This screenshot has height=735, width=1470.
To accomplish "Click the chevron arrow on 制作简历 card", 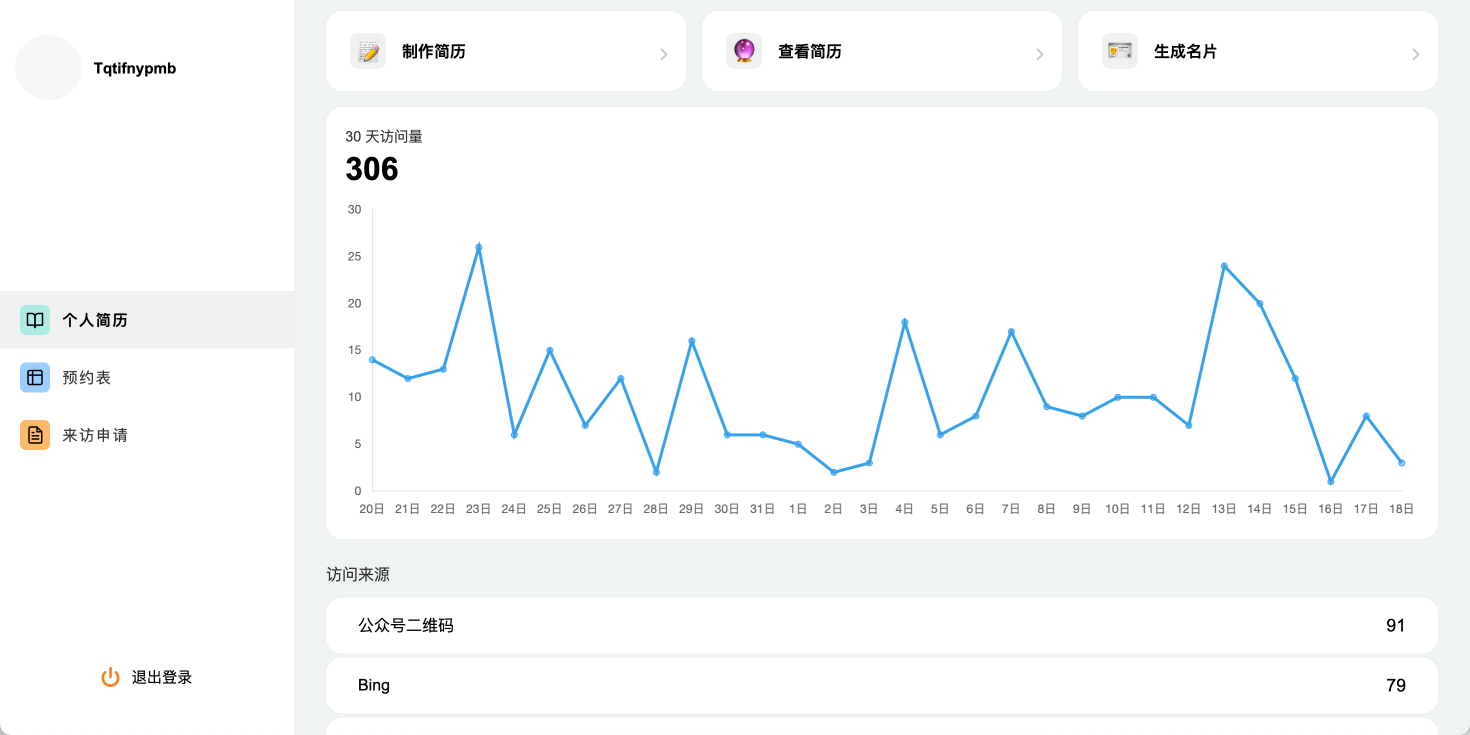I will tap(663, 55).
